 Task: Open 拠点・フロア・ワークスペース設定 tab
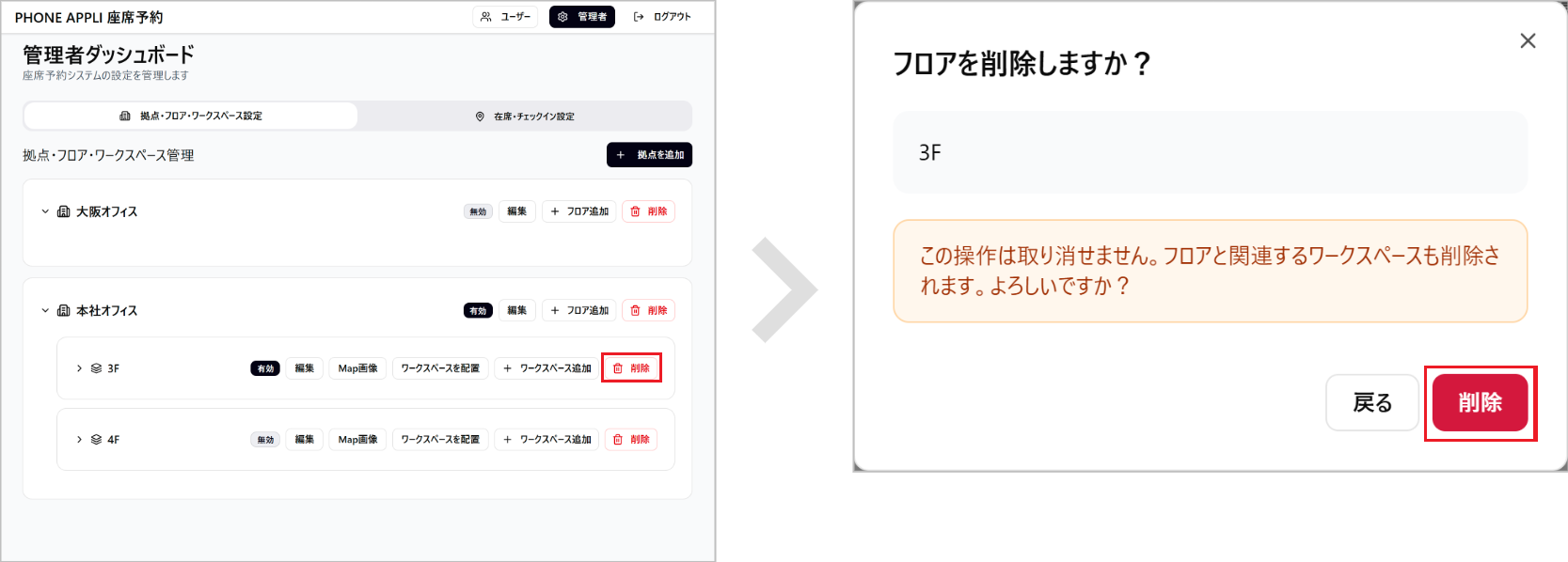[x=191, y=116]
